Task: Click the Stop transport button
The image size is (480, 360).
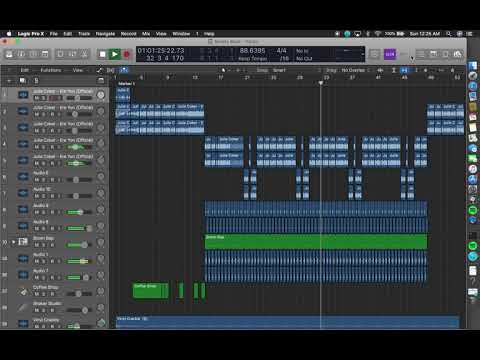Action: (x=103, y=54)
